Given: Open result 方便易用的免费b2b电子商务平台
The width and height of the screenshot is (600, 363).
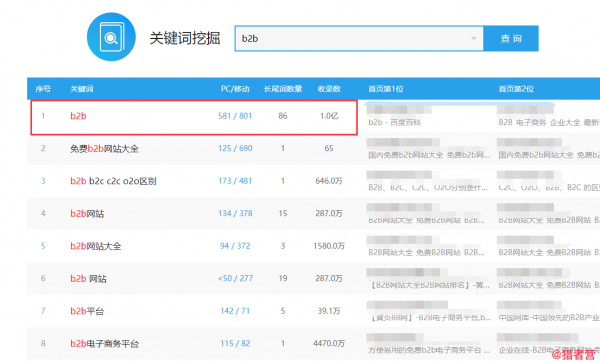Looking at the screenshot, I should (x=429, y=350).
